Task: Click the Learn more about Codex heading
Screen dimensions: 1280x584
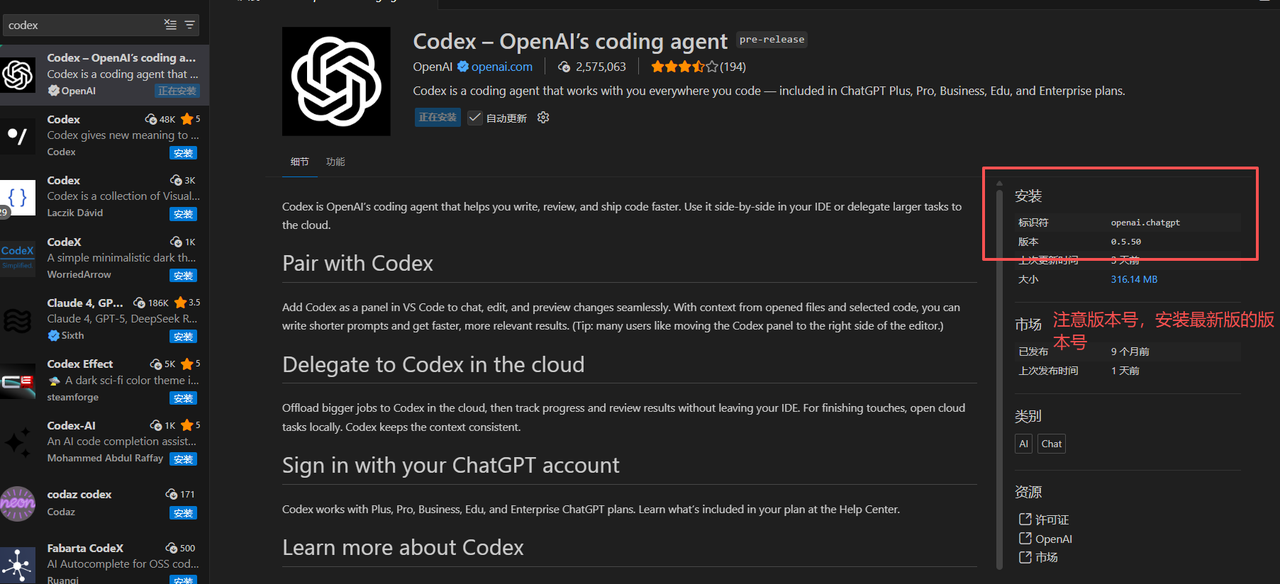Action: tap(403, 547)
